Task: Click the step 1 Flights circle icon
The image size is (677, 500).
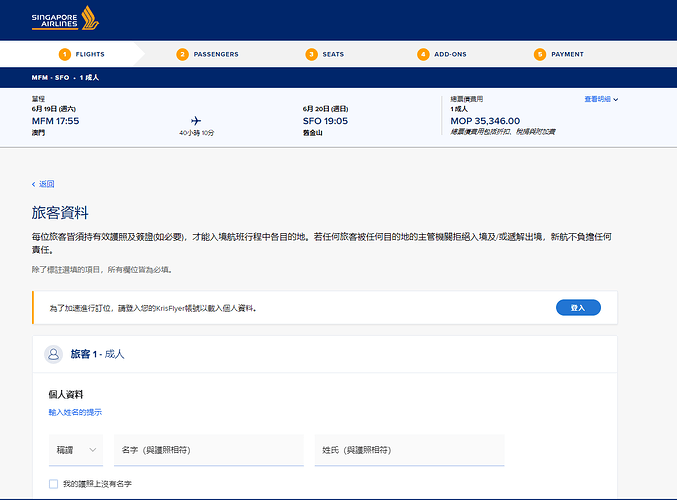Action: (x=65, y=54)
